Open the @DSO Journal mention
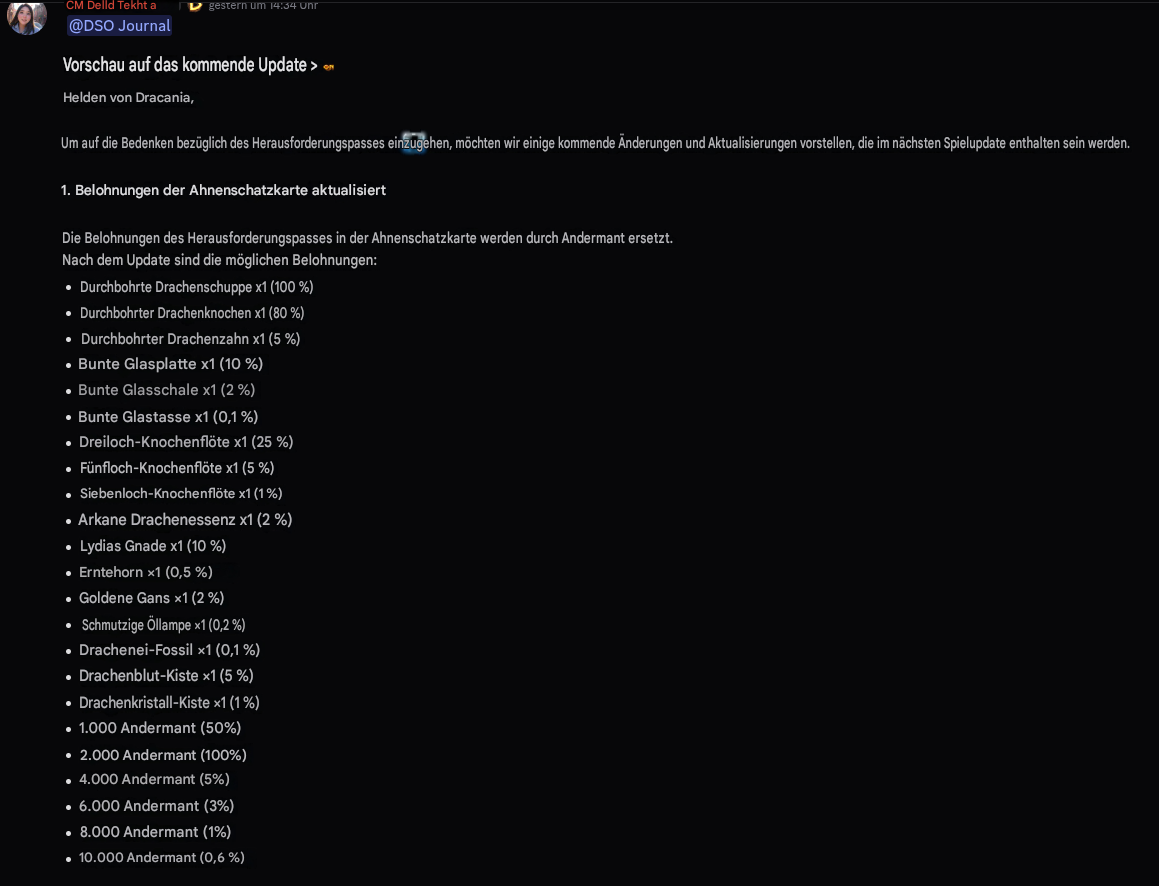The image size is (1159, 886). (119, 26)
